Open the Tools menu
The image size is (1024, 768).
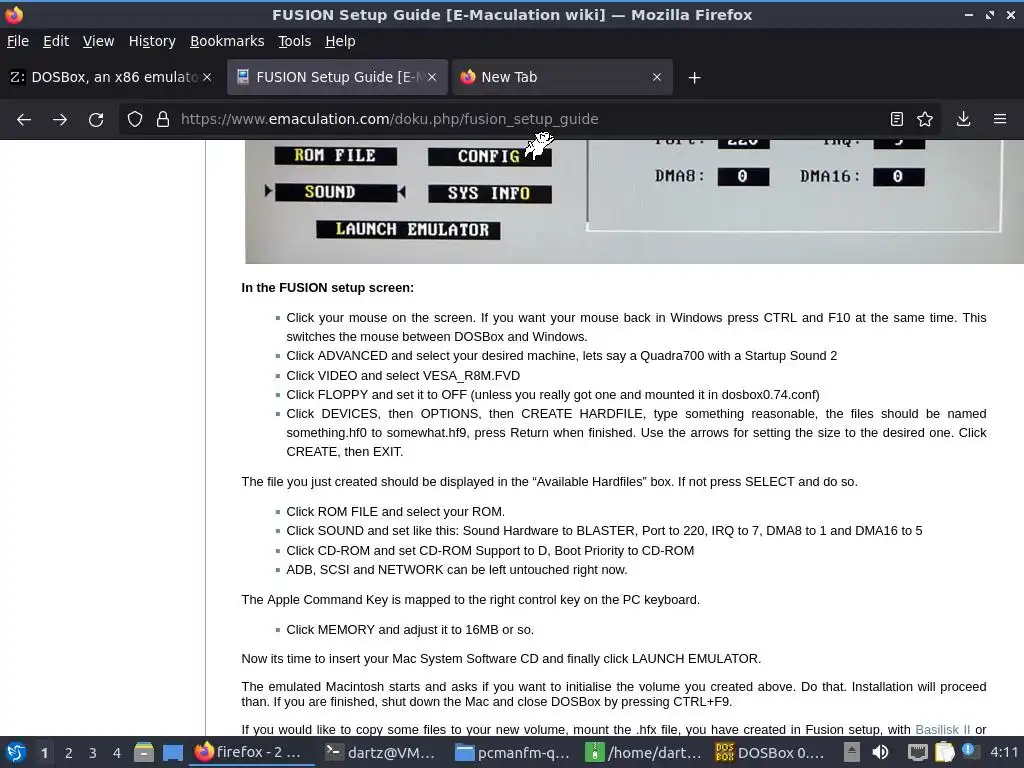295,41
